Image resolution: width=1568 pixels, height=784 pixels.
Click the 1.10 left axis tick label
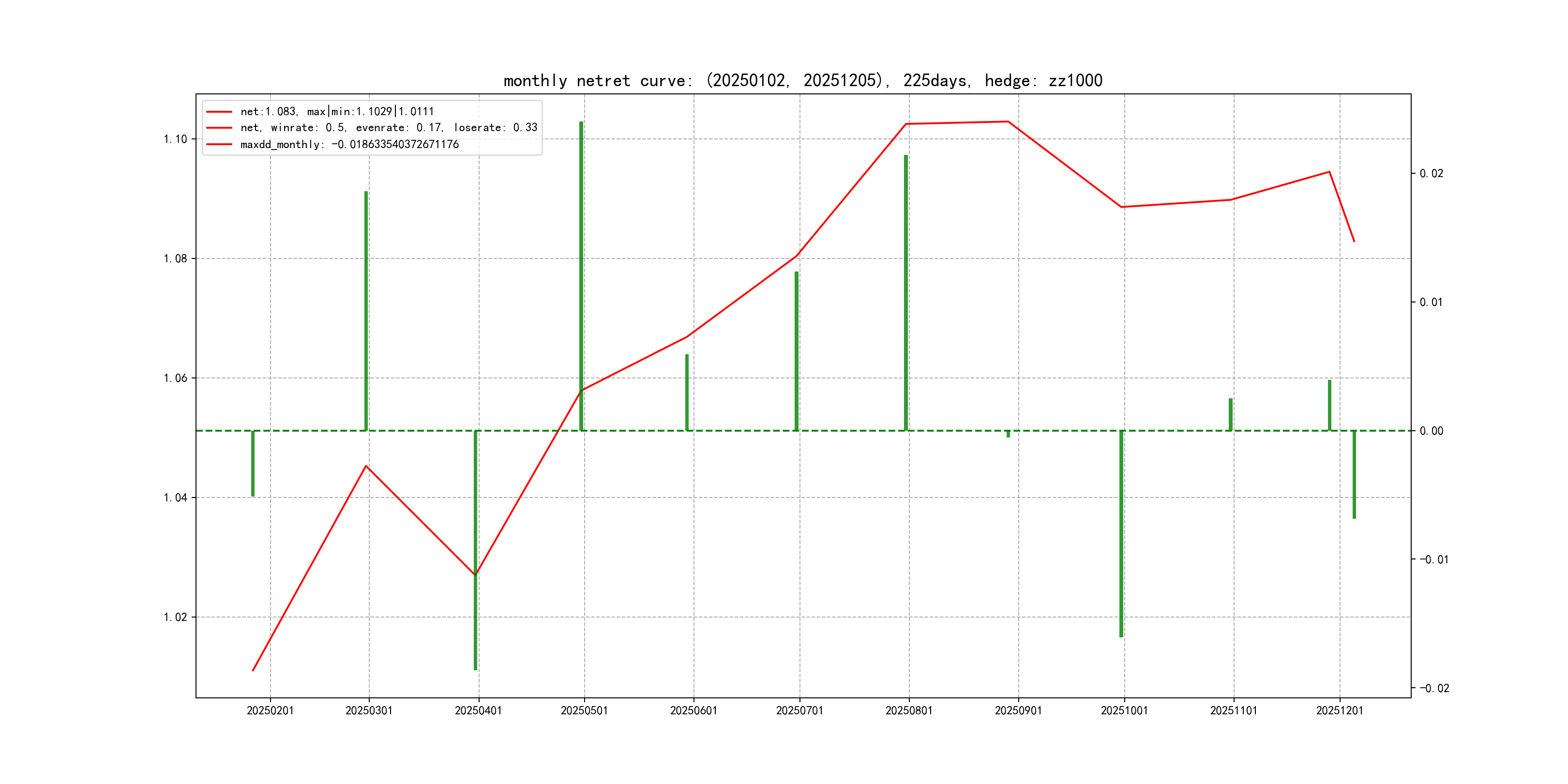tap(175, 139)
